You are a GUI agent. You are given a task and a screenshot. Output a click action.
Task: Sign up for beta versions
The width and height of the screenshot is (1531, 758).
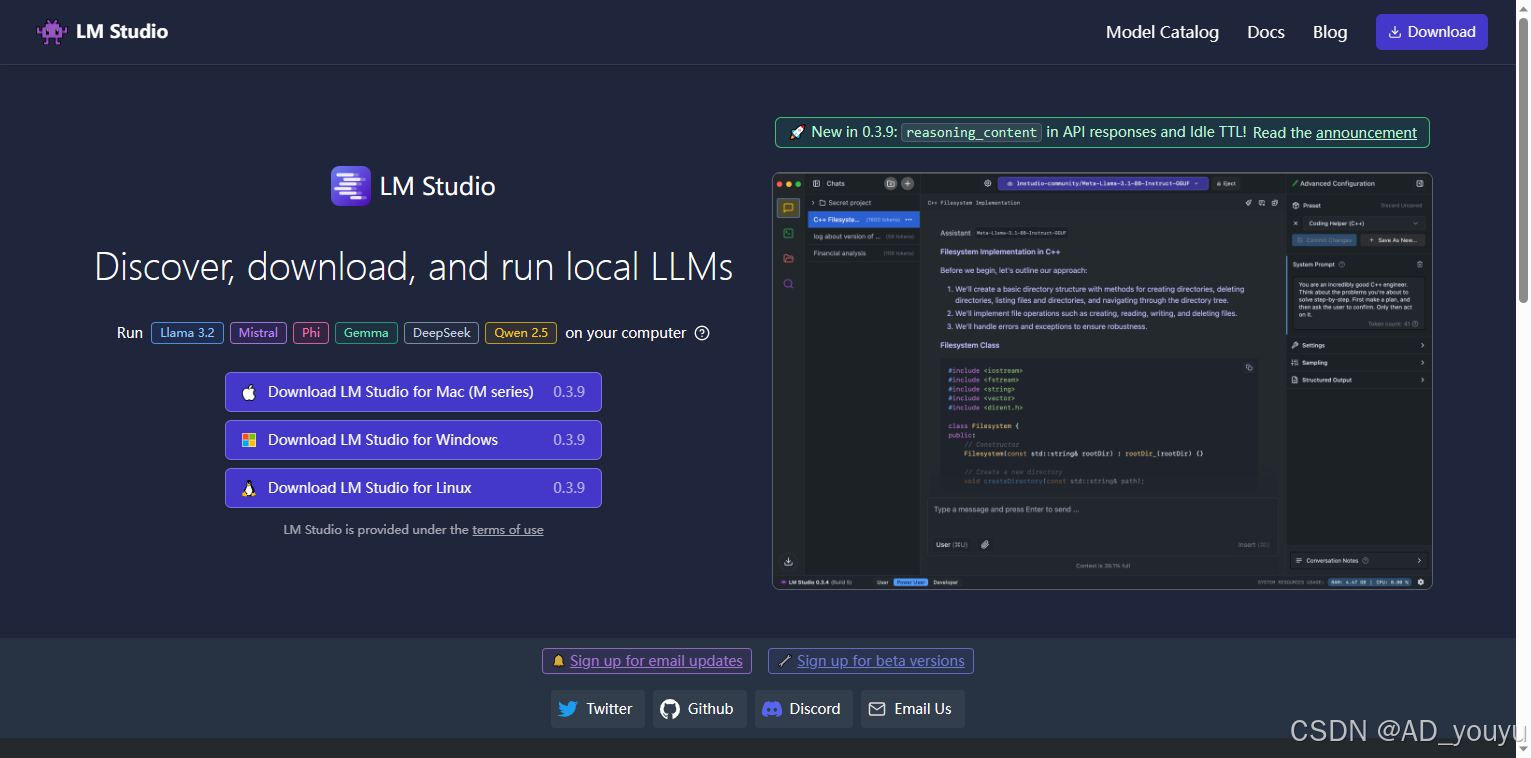pyautogui.click(x=870, y=661)
